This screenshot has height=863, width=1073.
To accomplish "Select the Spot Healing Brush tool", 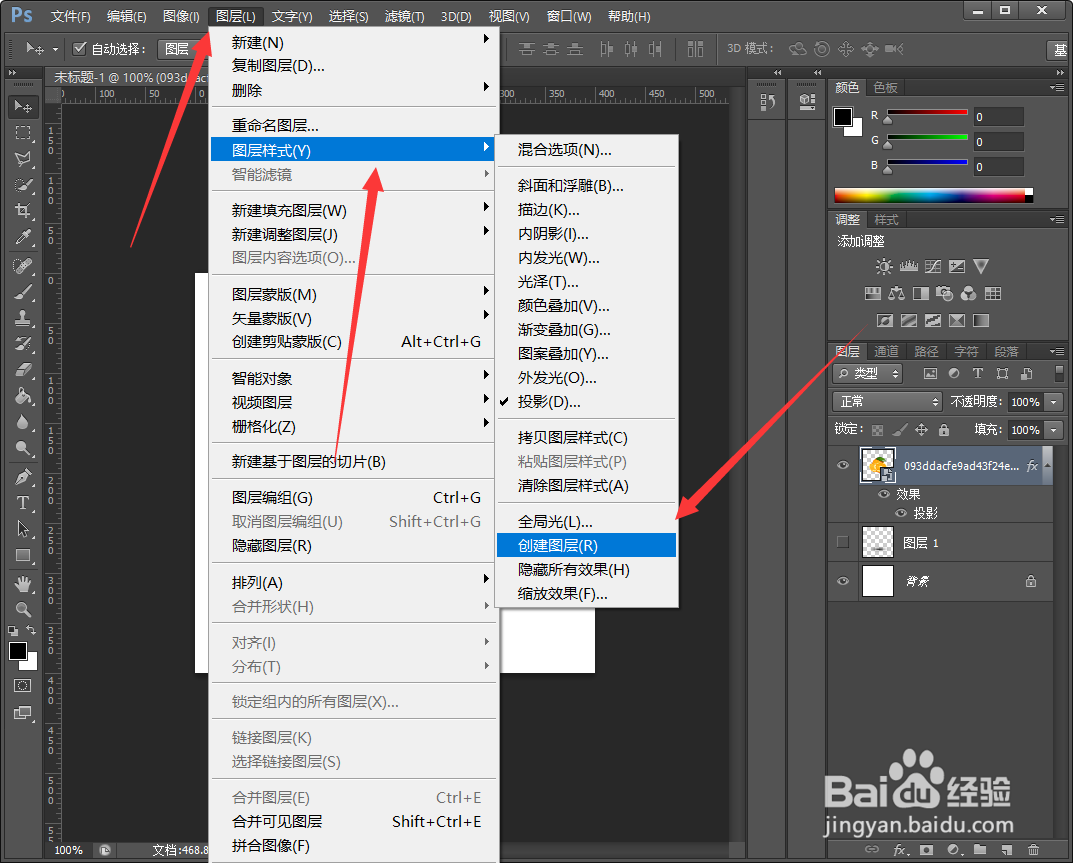I will pyautogui.click(x=23, y=266).
